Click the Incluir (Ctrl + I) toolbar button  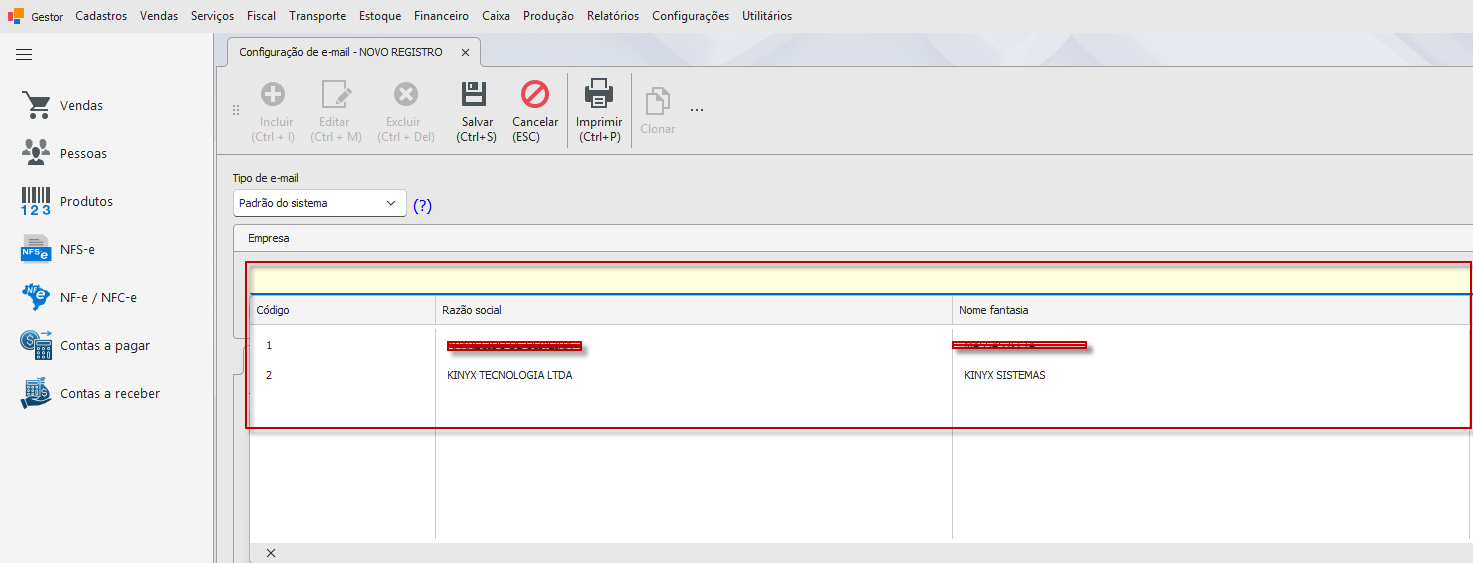point(272,111)
